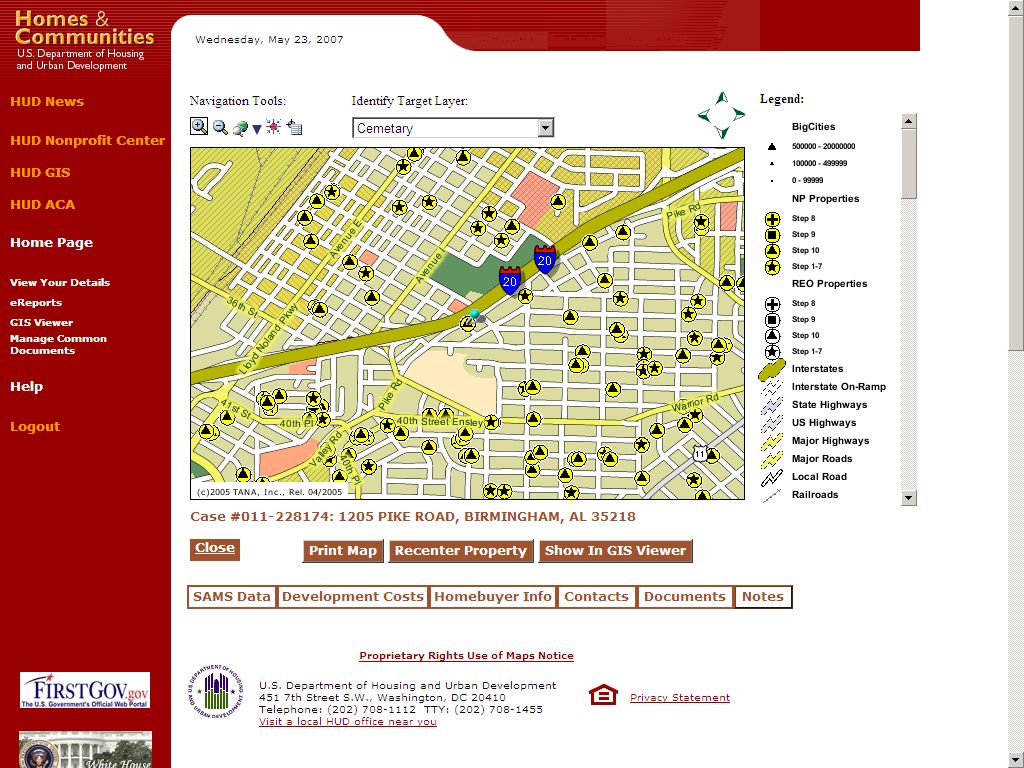This screenshot has height=768, width=1024.
Task: Pan the map south with bottom compass arrow
Action: 722,134
